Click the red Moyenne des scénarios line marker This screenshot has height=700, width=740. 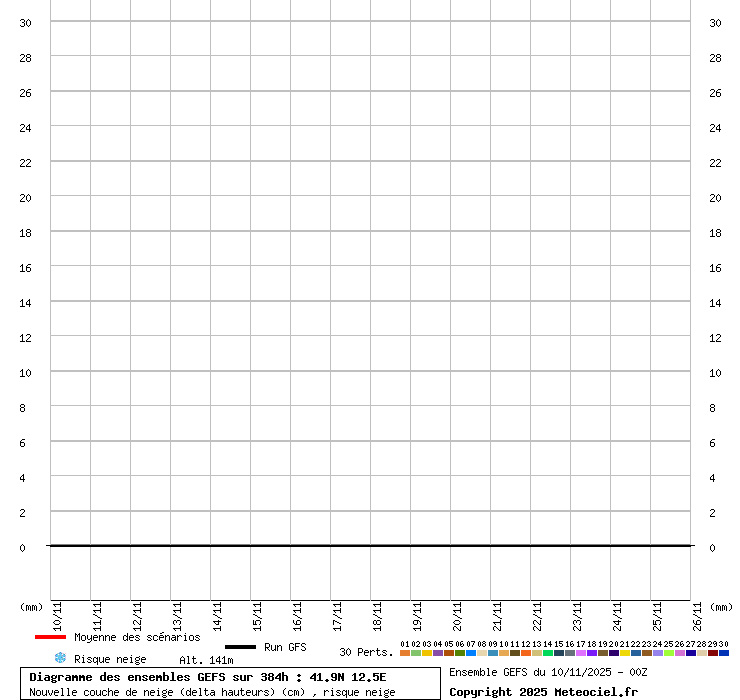point(50,637)
